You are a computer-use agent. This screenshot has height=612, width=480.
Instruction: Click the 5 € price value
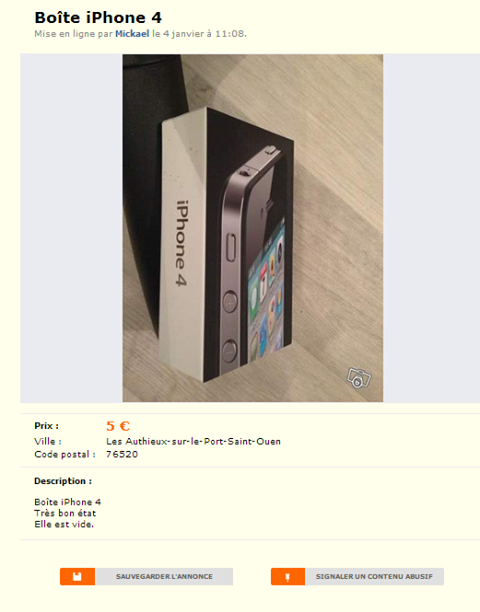click(118, 426)
